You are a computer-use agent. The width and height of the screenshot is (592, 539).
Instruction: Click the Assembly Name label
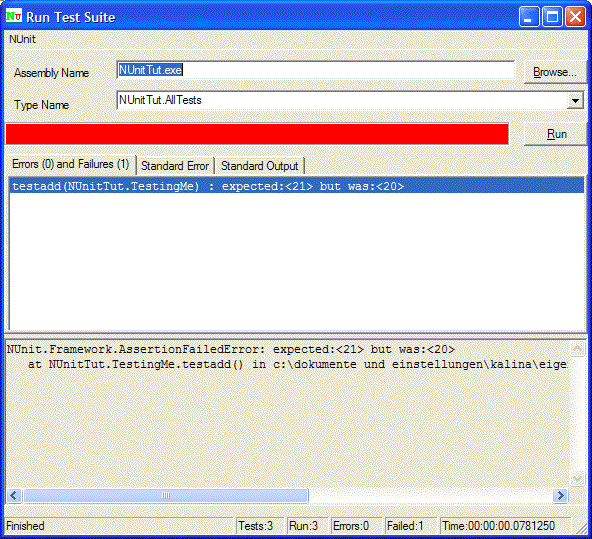point(51,73)
